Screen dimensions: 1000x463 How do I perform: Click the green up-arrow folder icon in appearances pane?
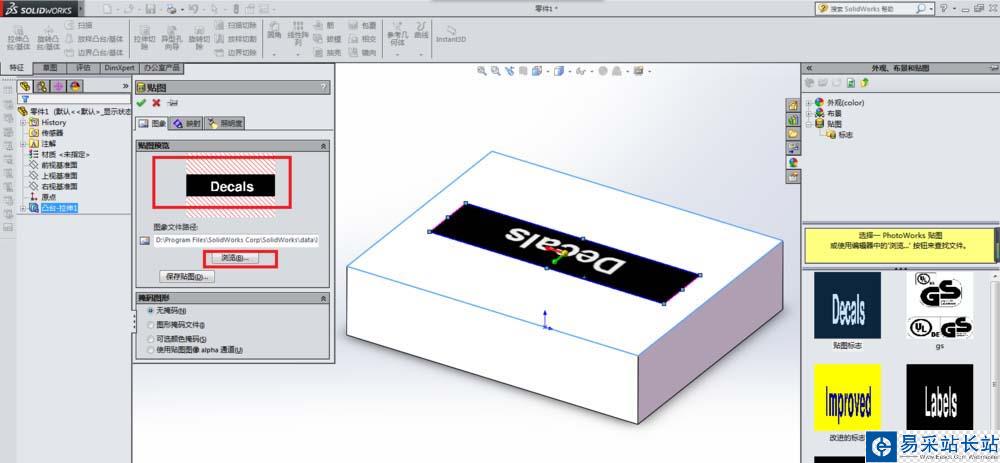[x=865, y=83]
